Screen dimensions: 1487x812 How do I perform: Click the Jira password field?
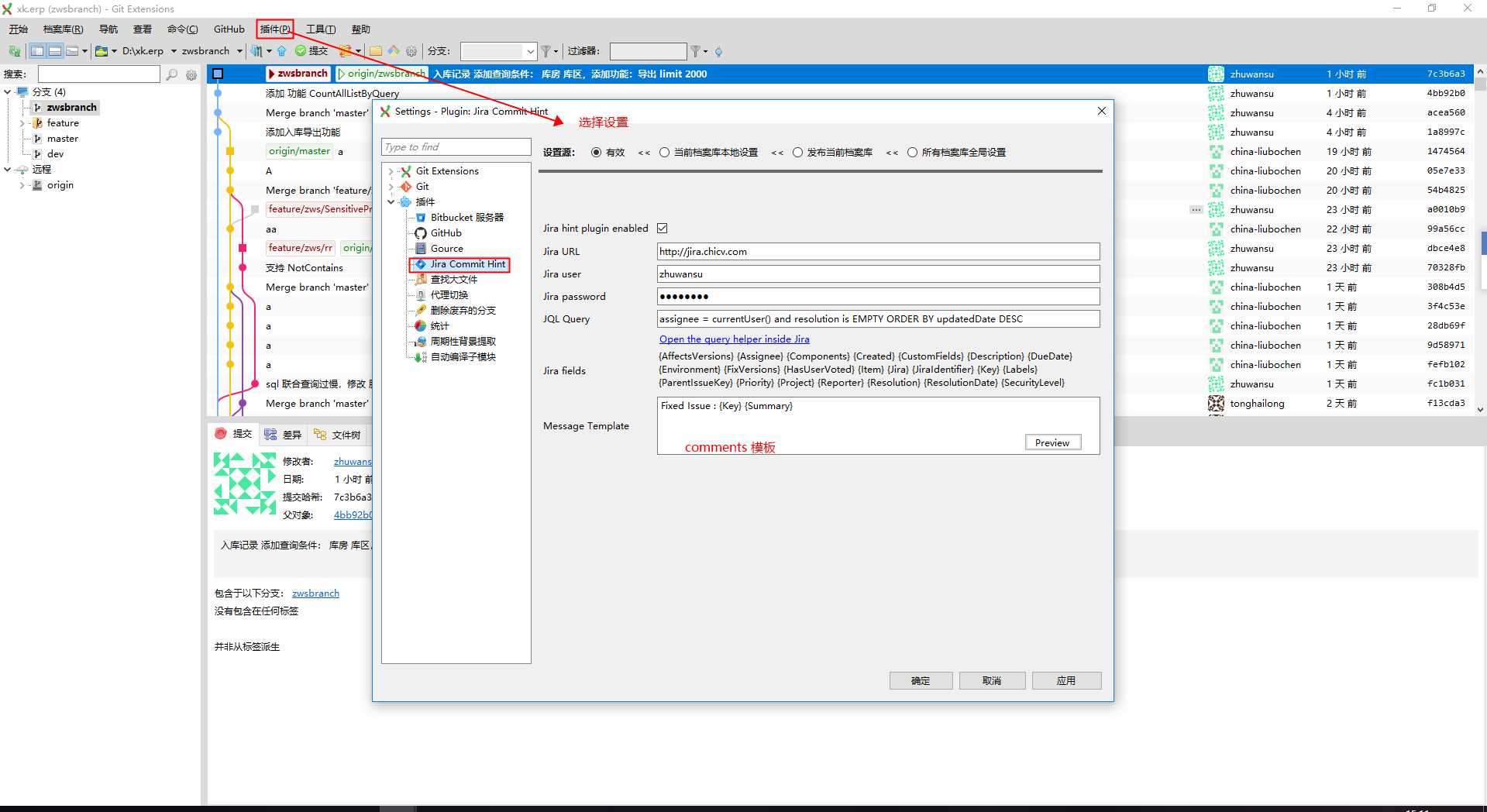(x=878, y=297)
